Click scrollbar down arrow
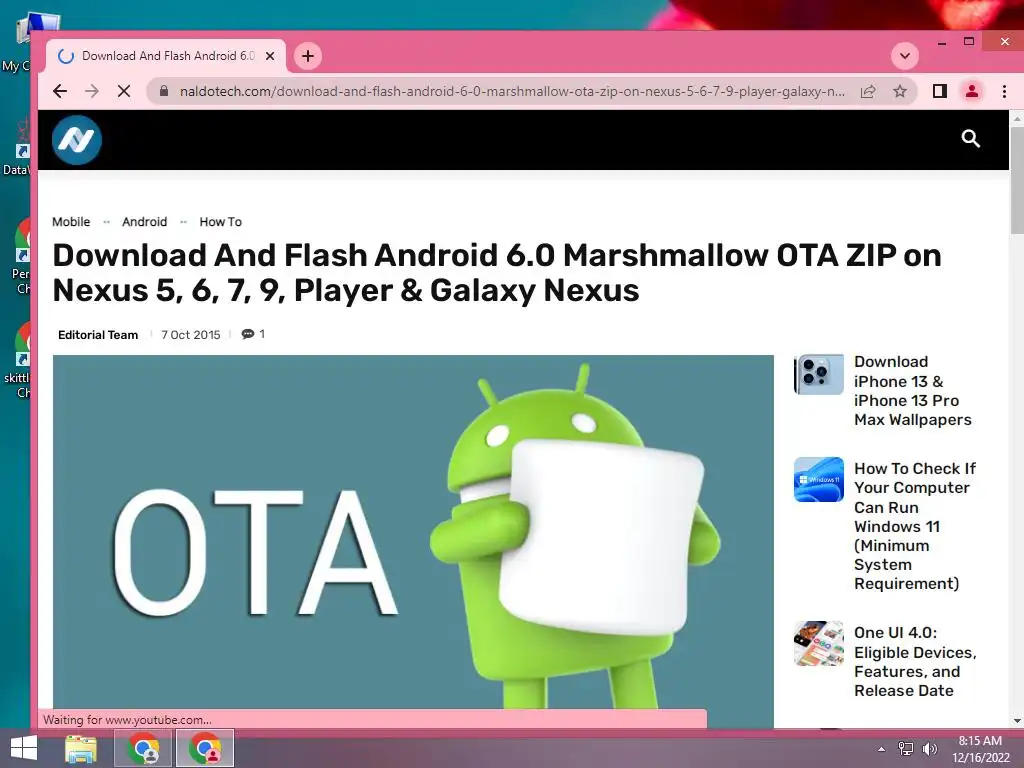The image size is (1024, 768). click(x=1016, y=721)
